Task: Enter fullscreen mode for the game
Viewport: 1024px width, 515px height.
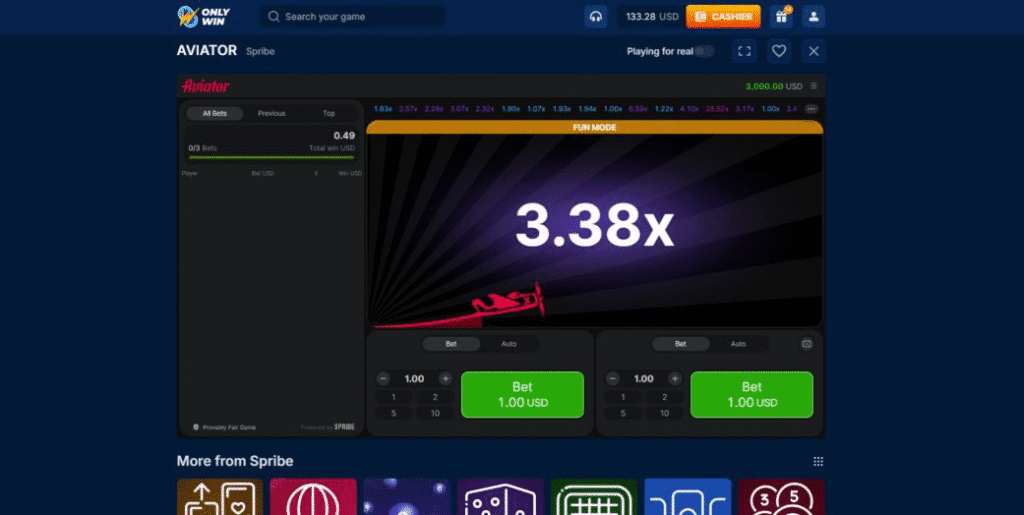Action: tap(743, 51)
